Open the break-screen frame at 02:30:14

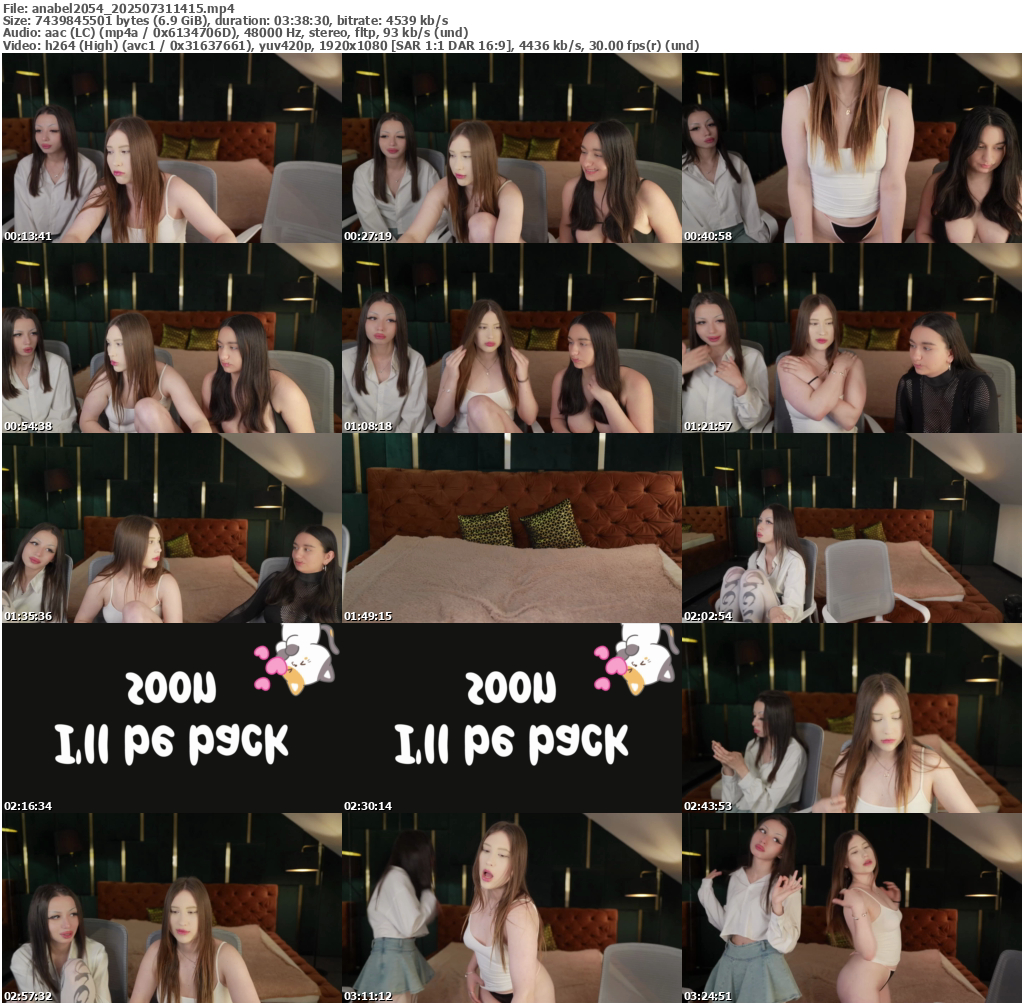coord(511,718)
